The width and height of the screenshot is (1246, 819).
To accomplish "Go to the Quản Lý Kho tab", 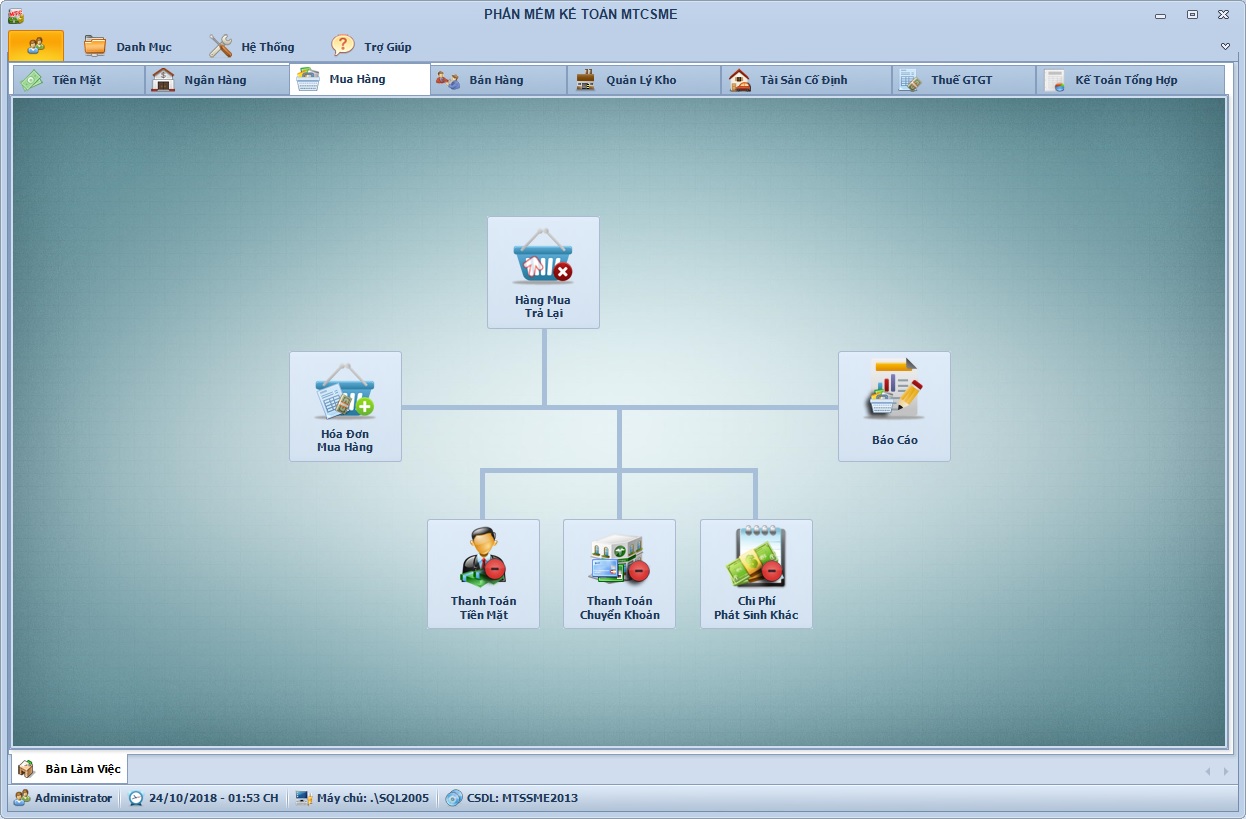I will [x=641, y=80].
